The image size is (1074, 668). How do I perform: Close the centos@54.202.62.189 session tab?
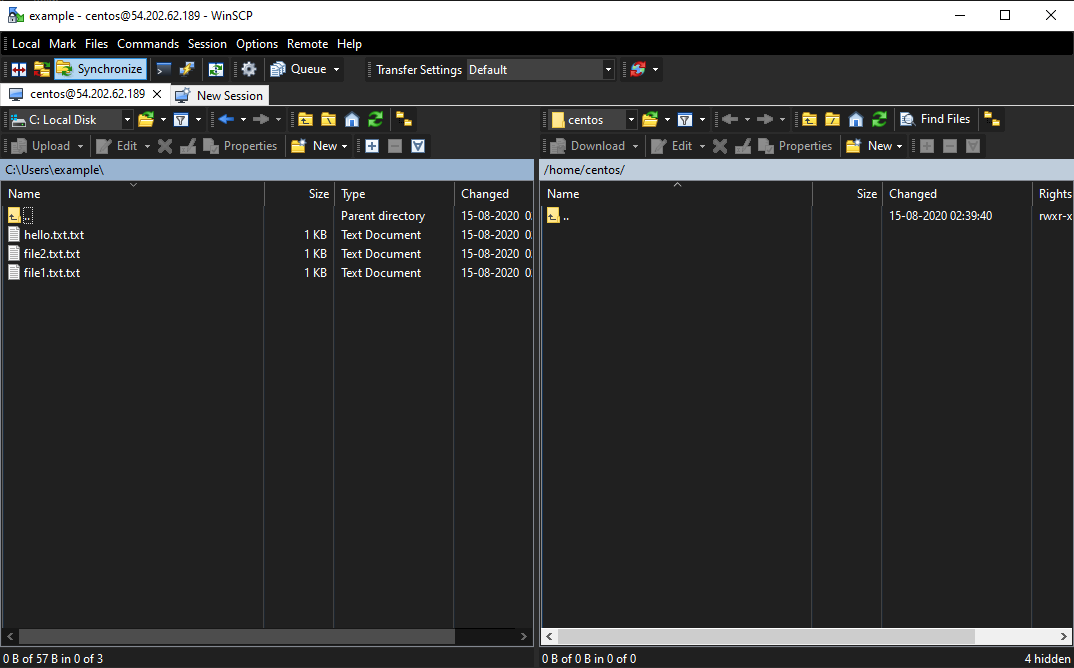pos(157,94)
